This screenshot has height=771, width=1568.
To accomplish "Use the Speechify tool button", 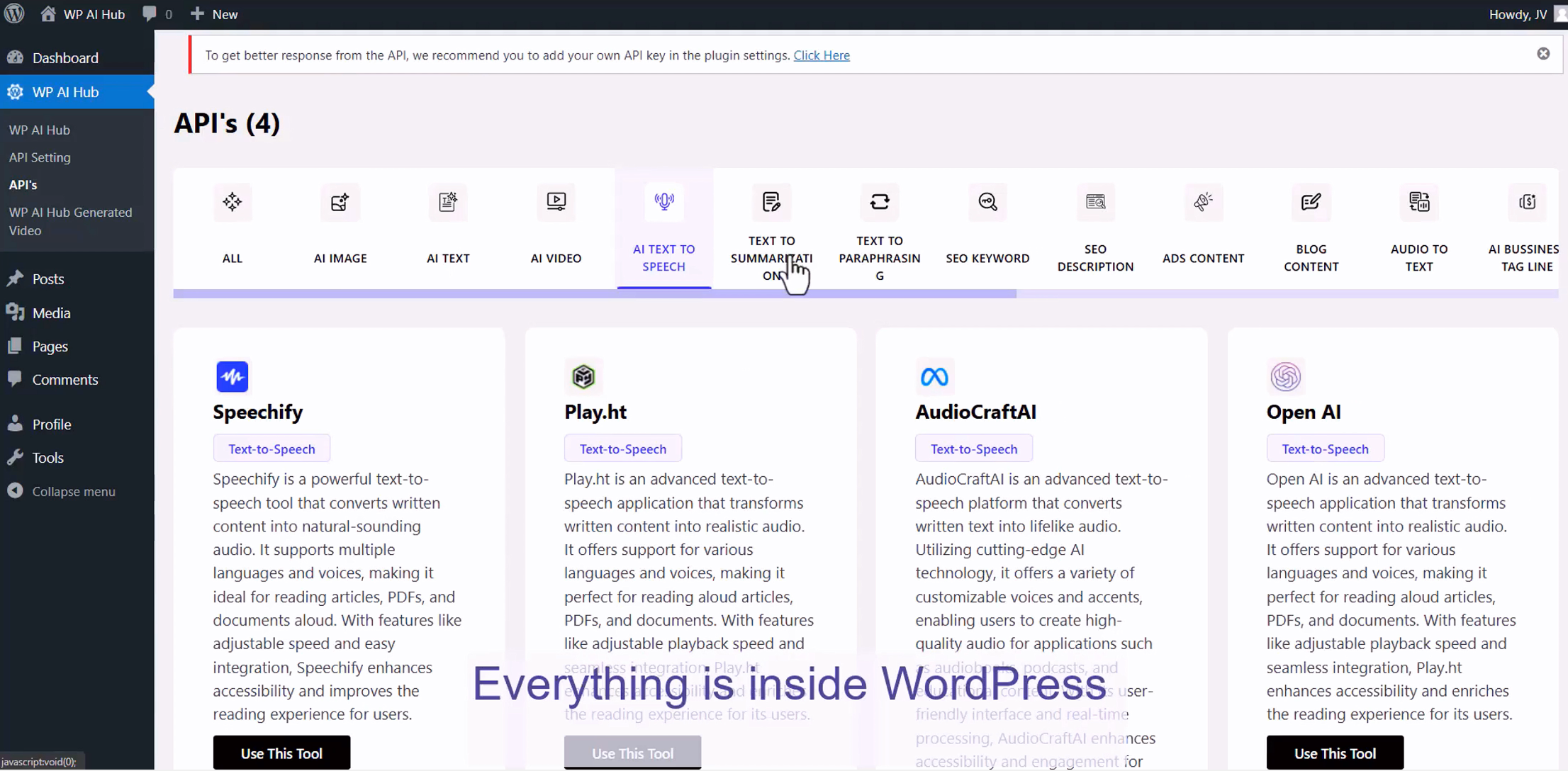I will pyautogui.click(x=281, y=753).
